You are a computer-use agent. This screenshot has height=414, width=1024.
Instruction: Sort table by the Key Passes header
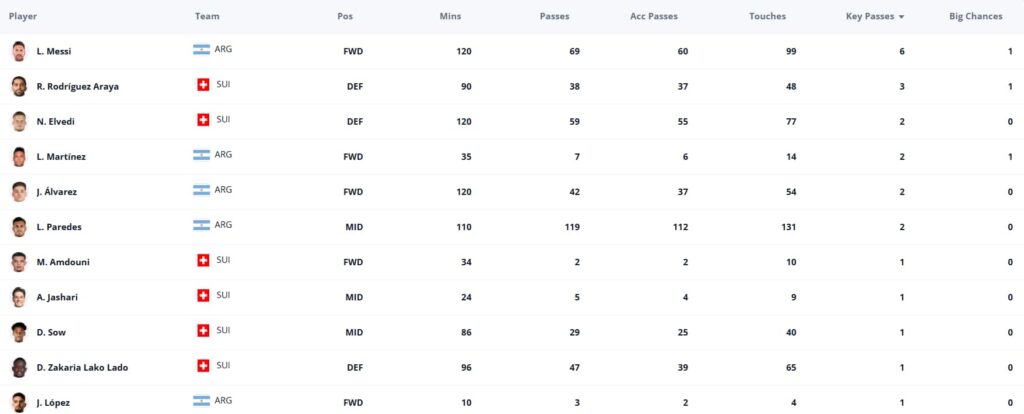click(870, 16)
